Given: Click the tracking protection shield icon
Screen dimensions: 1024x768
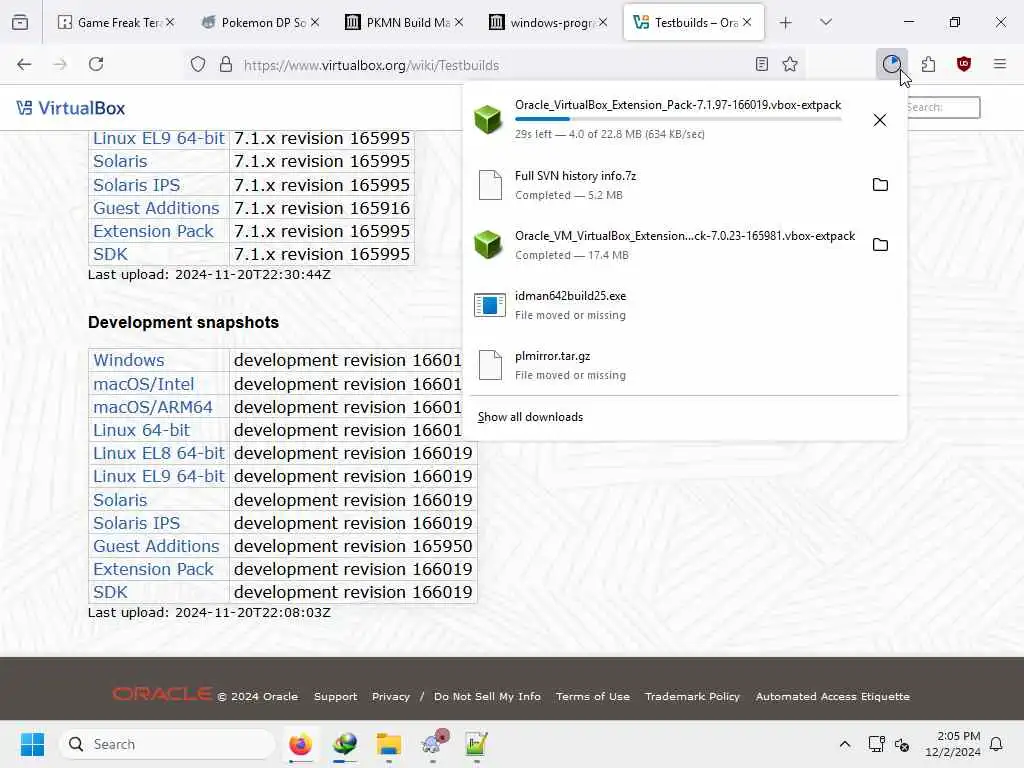Looking at the screenshot, I should [198, 64].
